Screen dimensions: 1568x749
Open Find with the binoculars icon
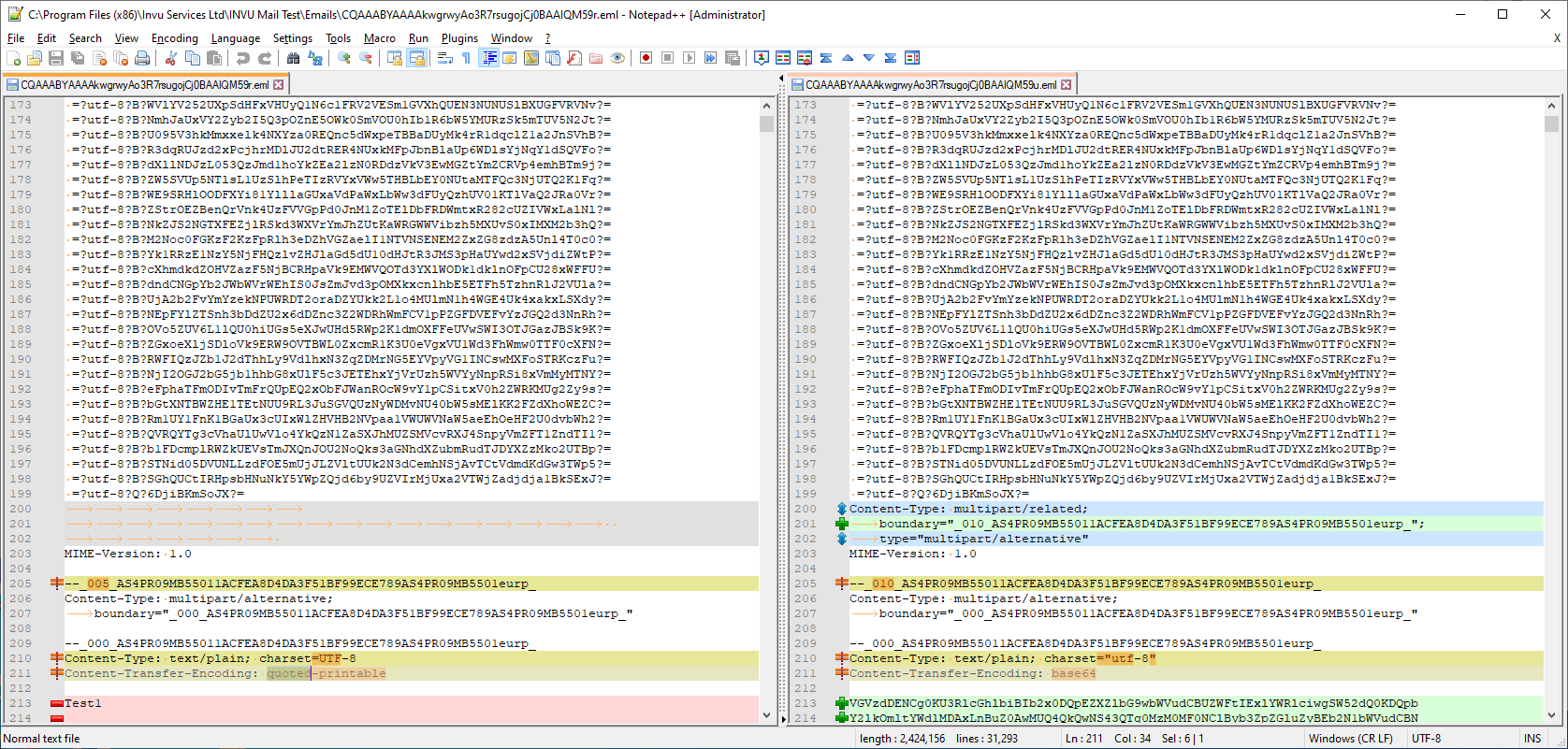pyautogui.click(x=294, y=58)
